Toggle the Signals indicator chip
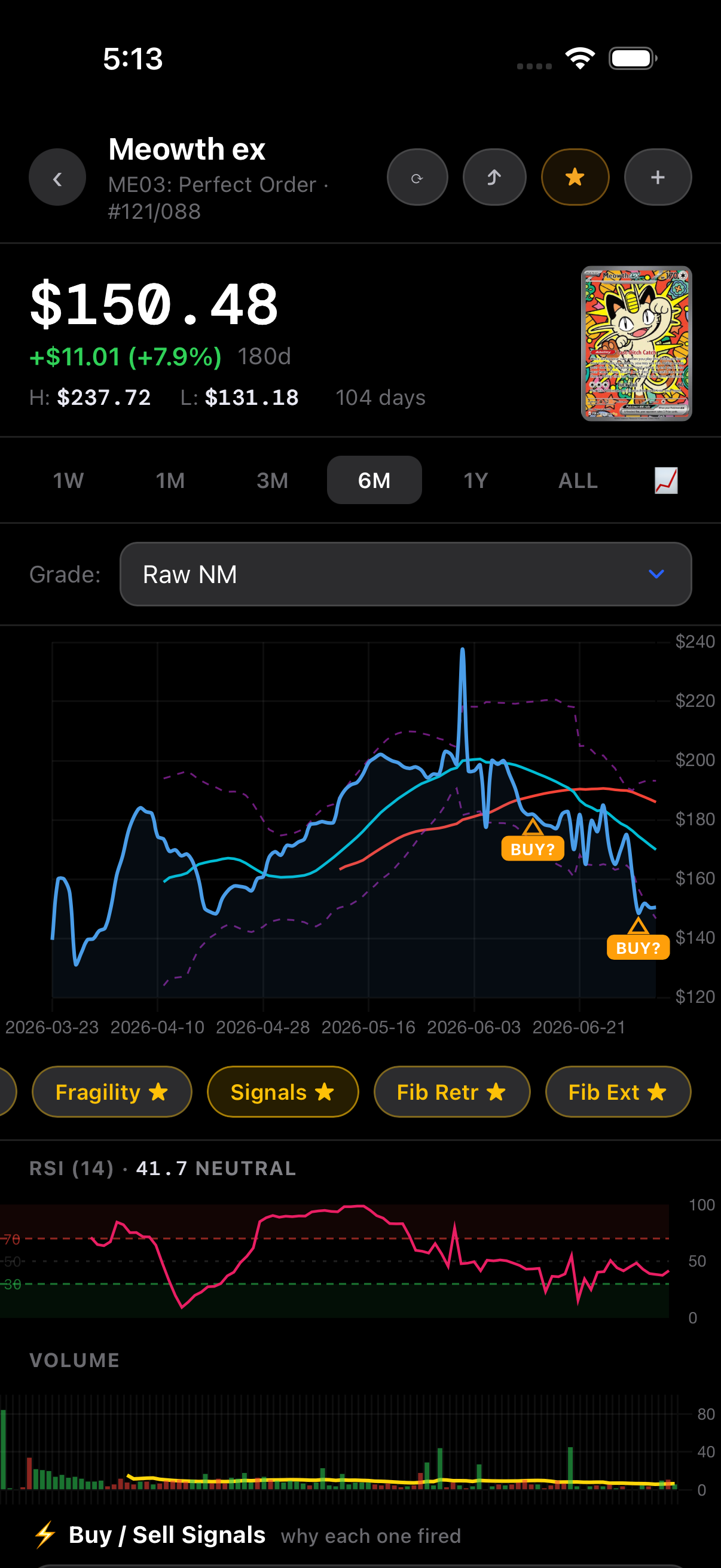 (283, 1092)
